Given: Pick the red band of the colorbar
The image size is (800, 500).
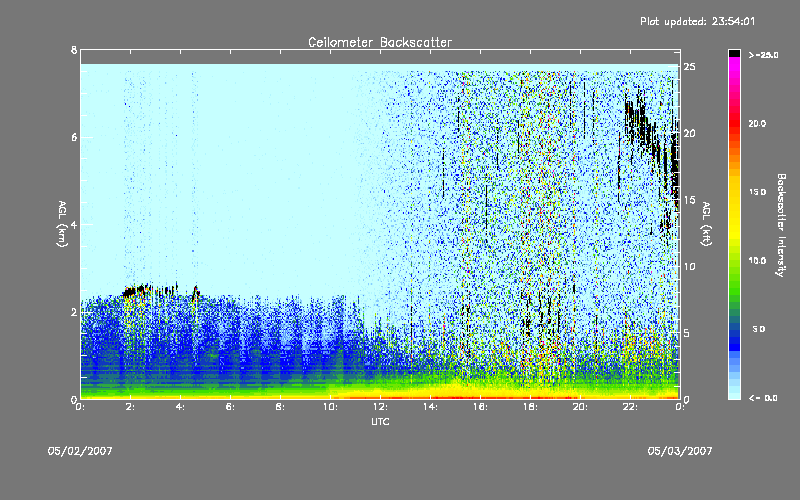Looking at the screenshot, I should (734, 125).
